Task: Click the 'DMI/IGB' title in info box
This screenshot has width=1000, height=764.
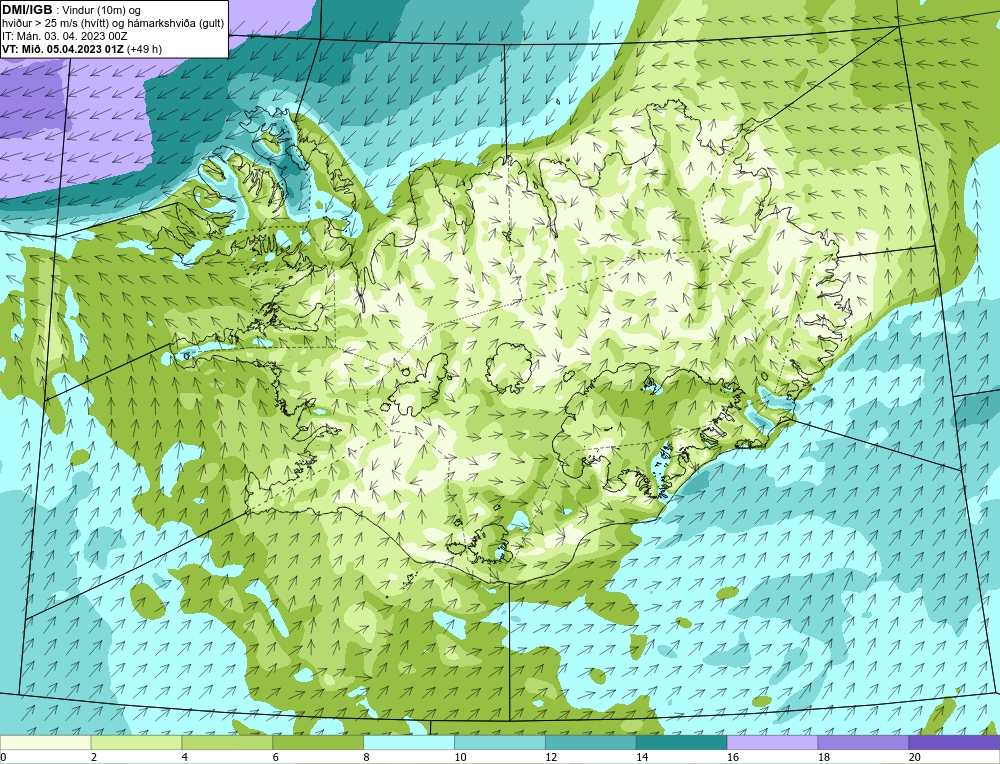Action: tap(27, 10)
